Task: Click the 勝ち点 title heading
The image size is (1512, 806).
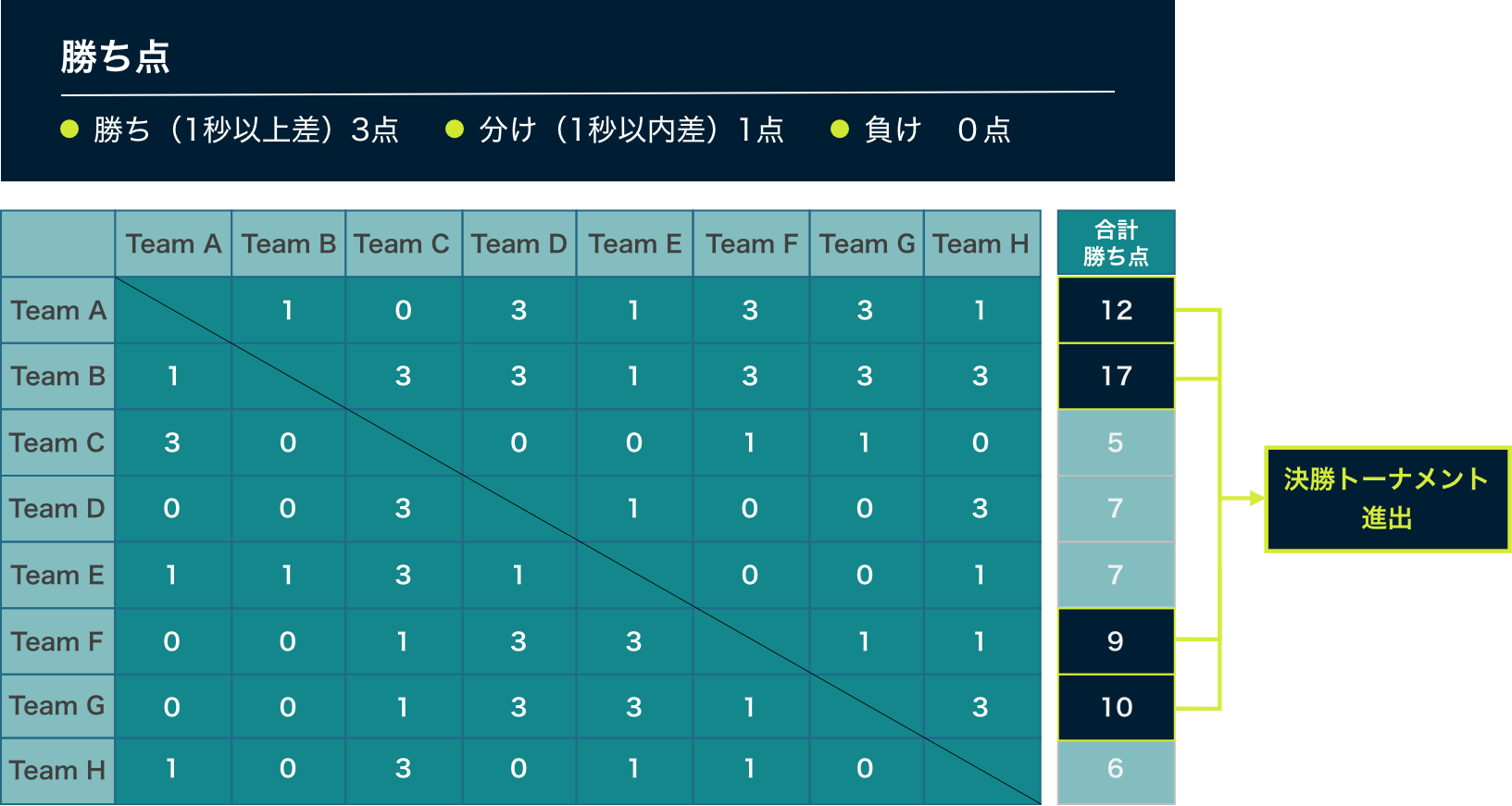Action: pyautogui.click(x=116, y=57)
